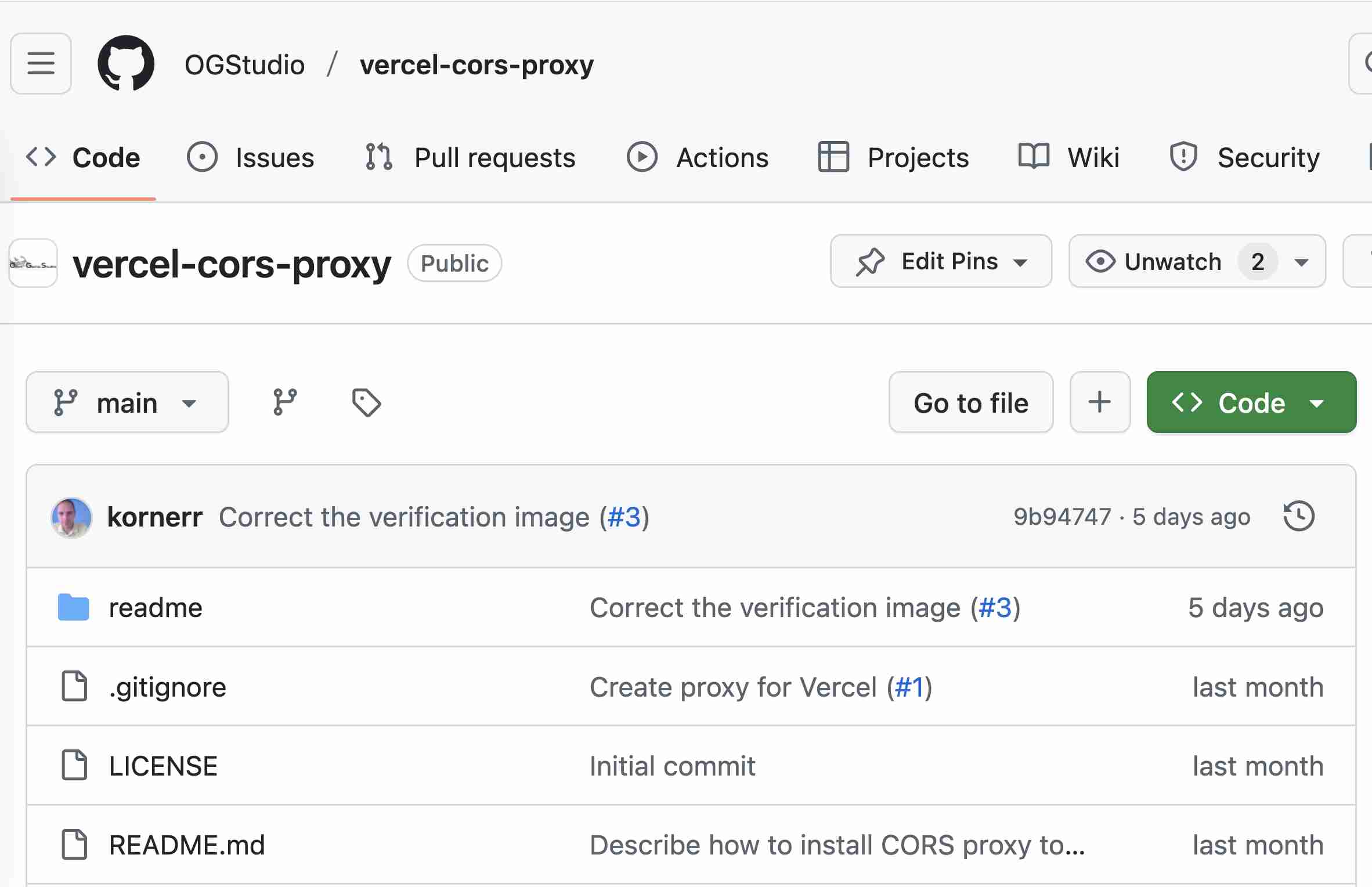Open the Actions tab
1372x887 pixels.
(x=698, y=158)
